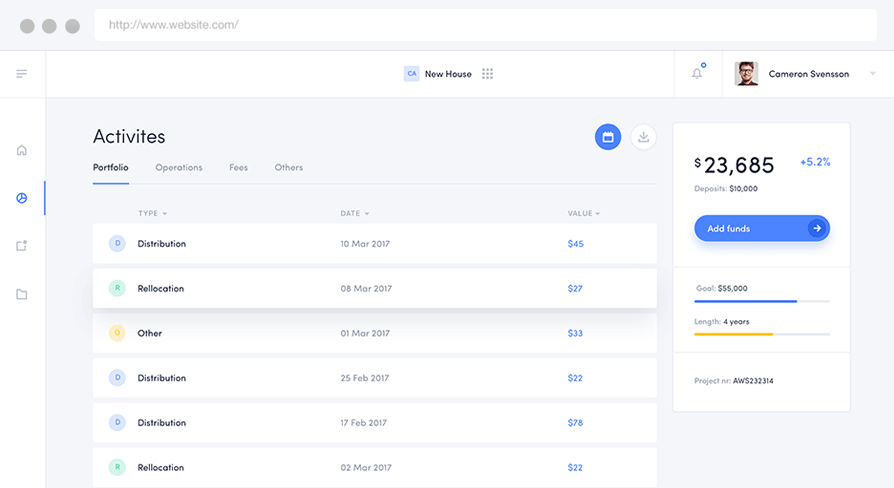Switch to the Operations tab
The height and width of the screenshot is (488, 894).
pyautogui.click(x=179, y=168)
